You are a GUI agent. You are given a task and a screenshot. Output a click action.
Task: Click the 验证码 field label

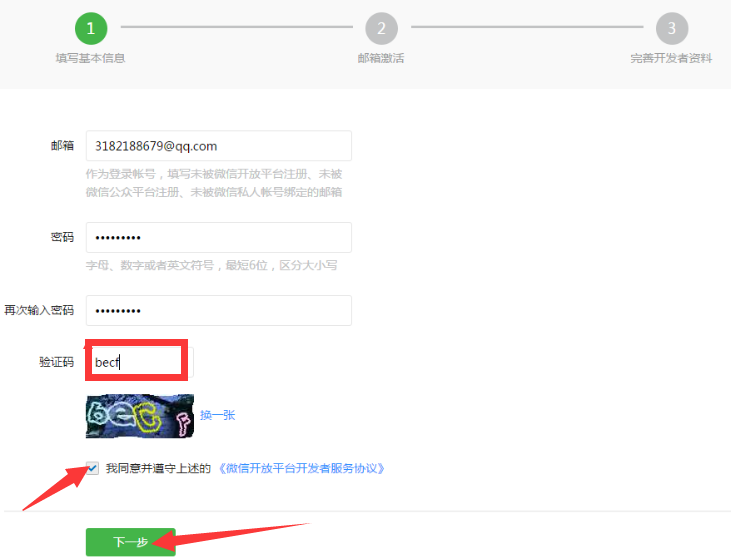click(x=56, y=362)
